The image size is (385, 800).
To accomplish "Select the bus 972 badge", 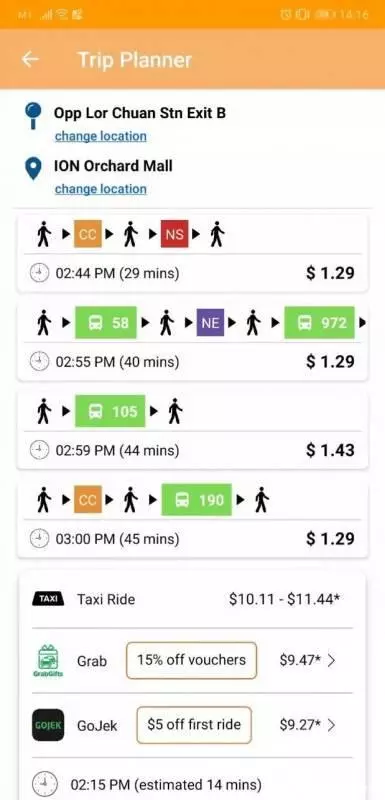I will click(x=319, y=322).
